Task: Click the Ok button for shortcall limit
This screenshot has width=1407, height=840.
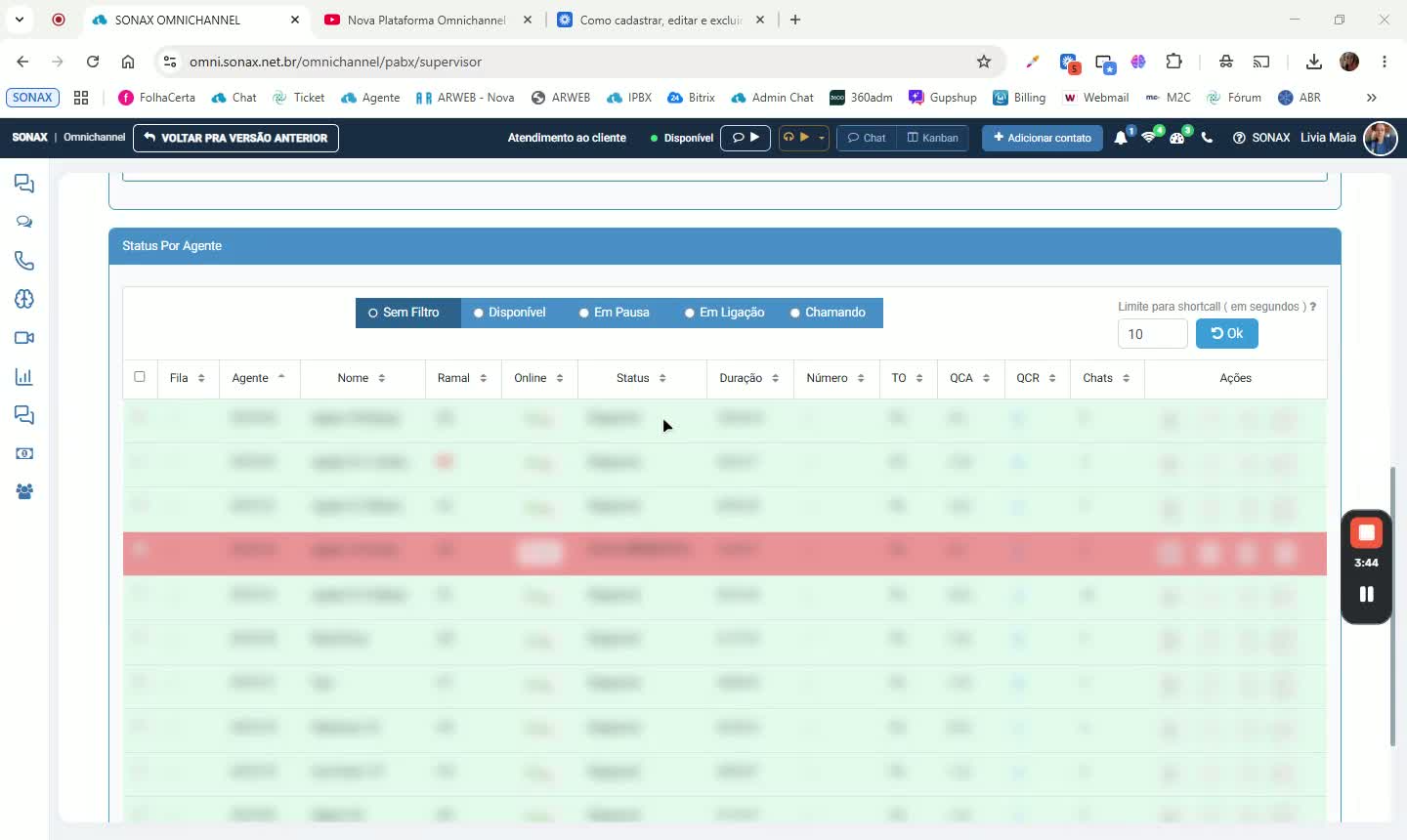Action: pos(1227,333)
